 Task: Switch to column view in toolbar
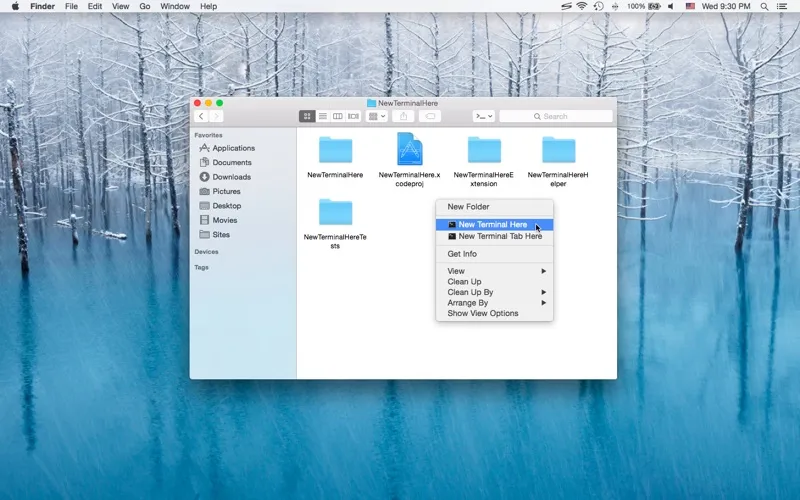coord(338,116)
